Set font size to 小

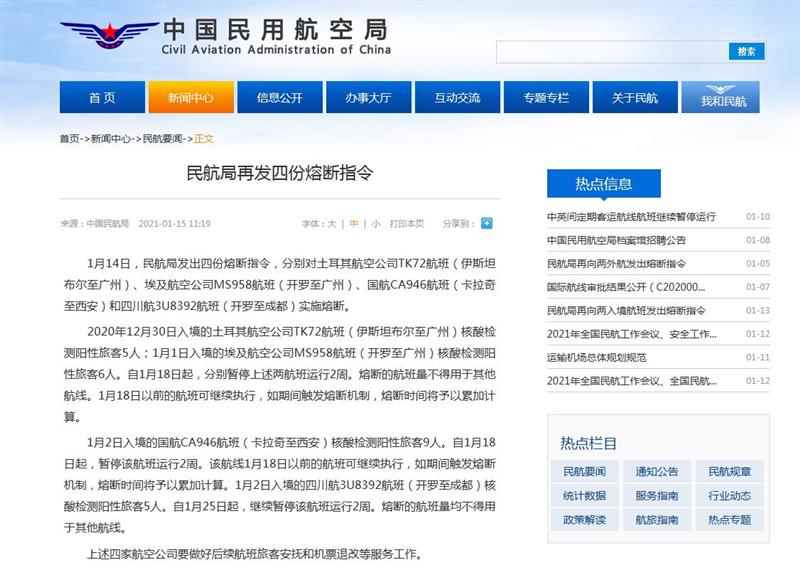(375, 224)
